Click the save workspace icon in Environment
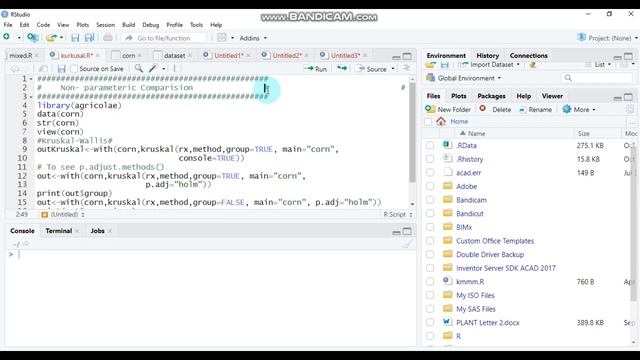The height and width of the screenshot is (360, 640). tap(445, 64)
